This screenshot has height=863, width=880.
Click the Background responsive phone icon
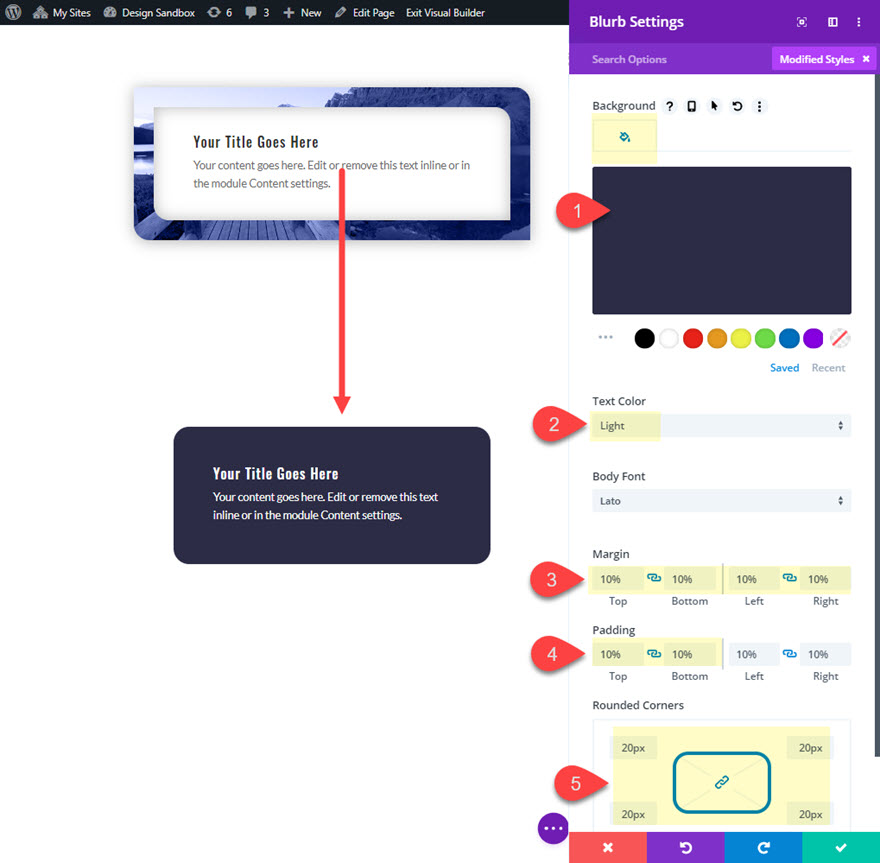[x=691, y=106]
